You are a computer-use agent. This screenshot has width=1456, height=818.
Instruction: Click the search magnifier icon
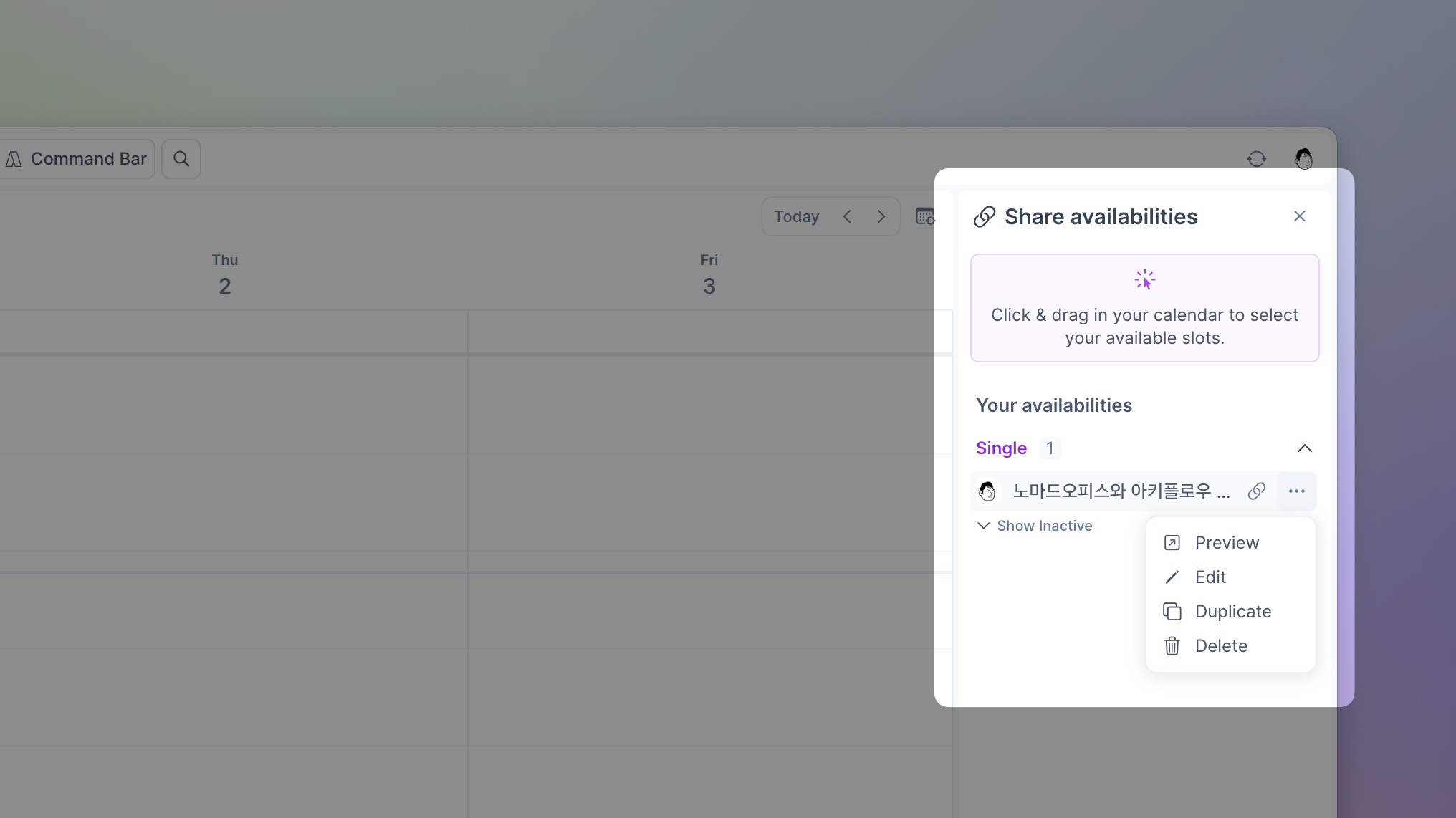pos(181,159)
